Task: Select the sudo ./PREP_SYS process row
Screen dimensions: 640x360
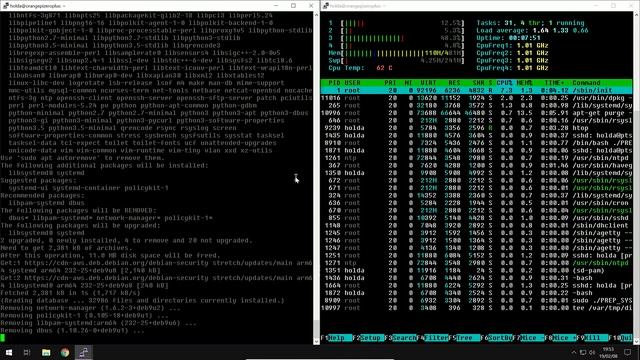Action: click(x=477, y=300)
